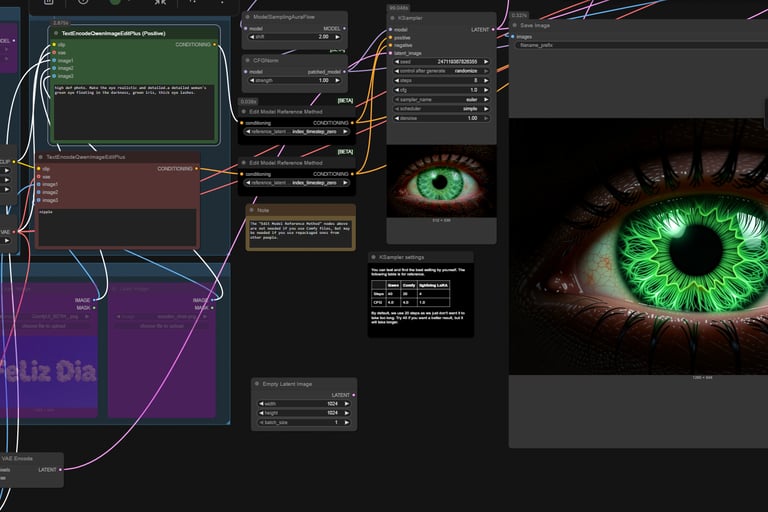
Task: Collapse the ModelSamplingAuraFlow node via its title dot
Action: [248, 17]
